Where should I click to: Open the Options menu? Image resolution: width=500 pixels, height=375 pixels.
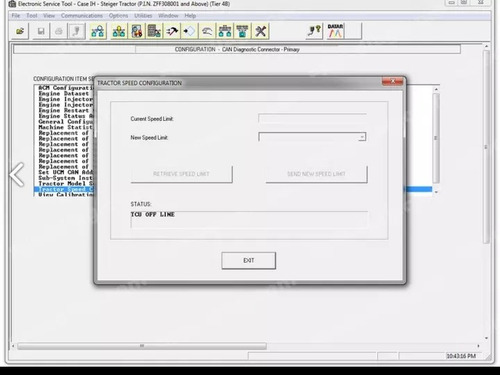point(118,16)
